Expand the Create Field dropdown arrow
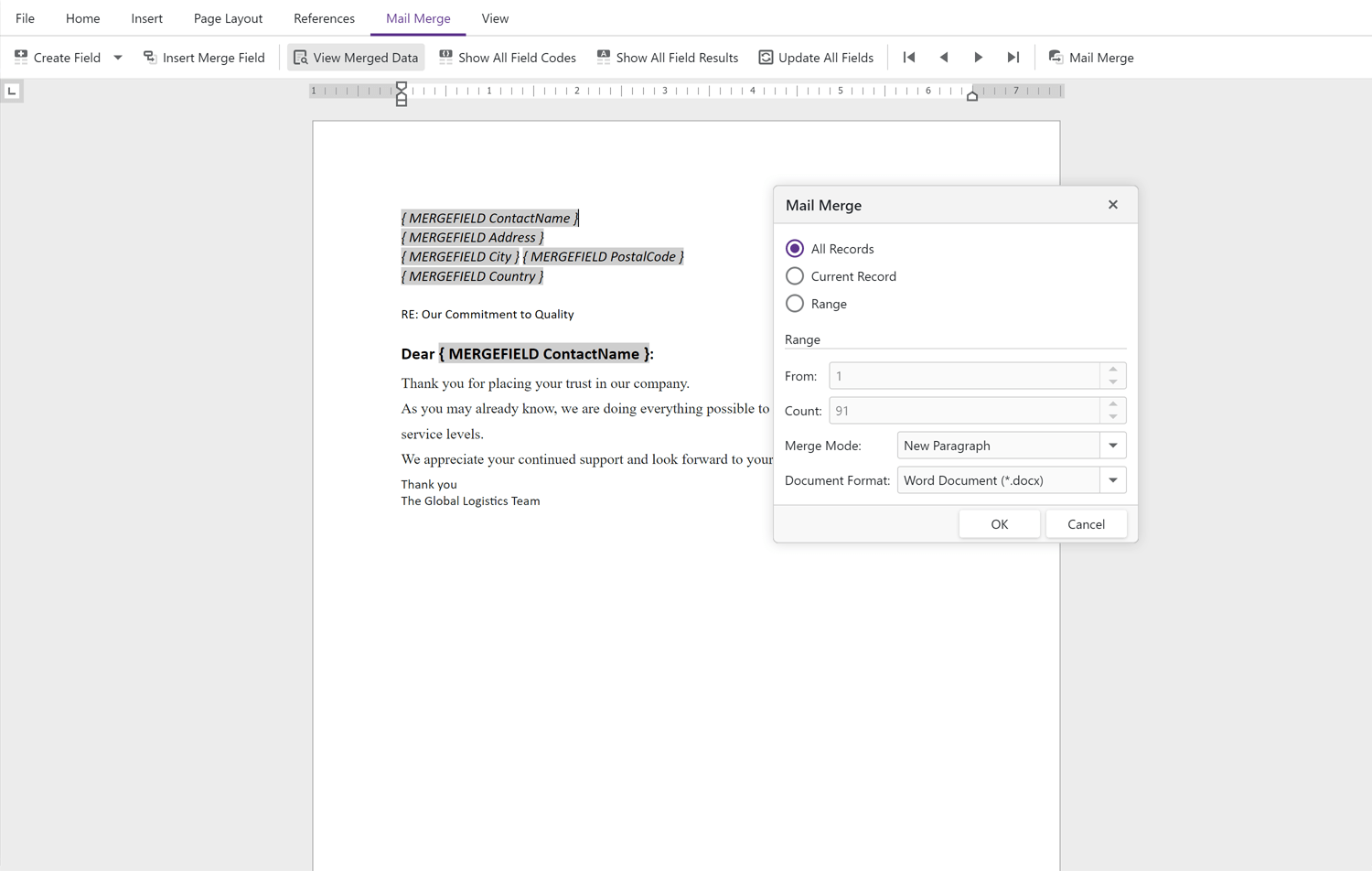Screen dimensions: 1372x871 [x=117, y=57]
